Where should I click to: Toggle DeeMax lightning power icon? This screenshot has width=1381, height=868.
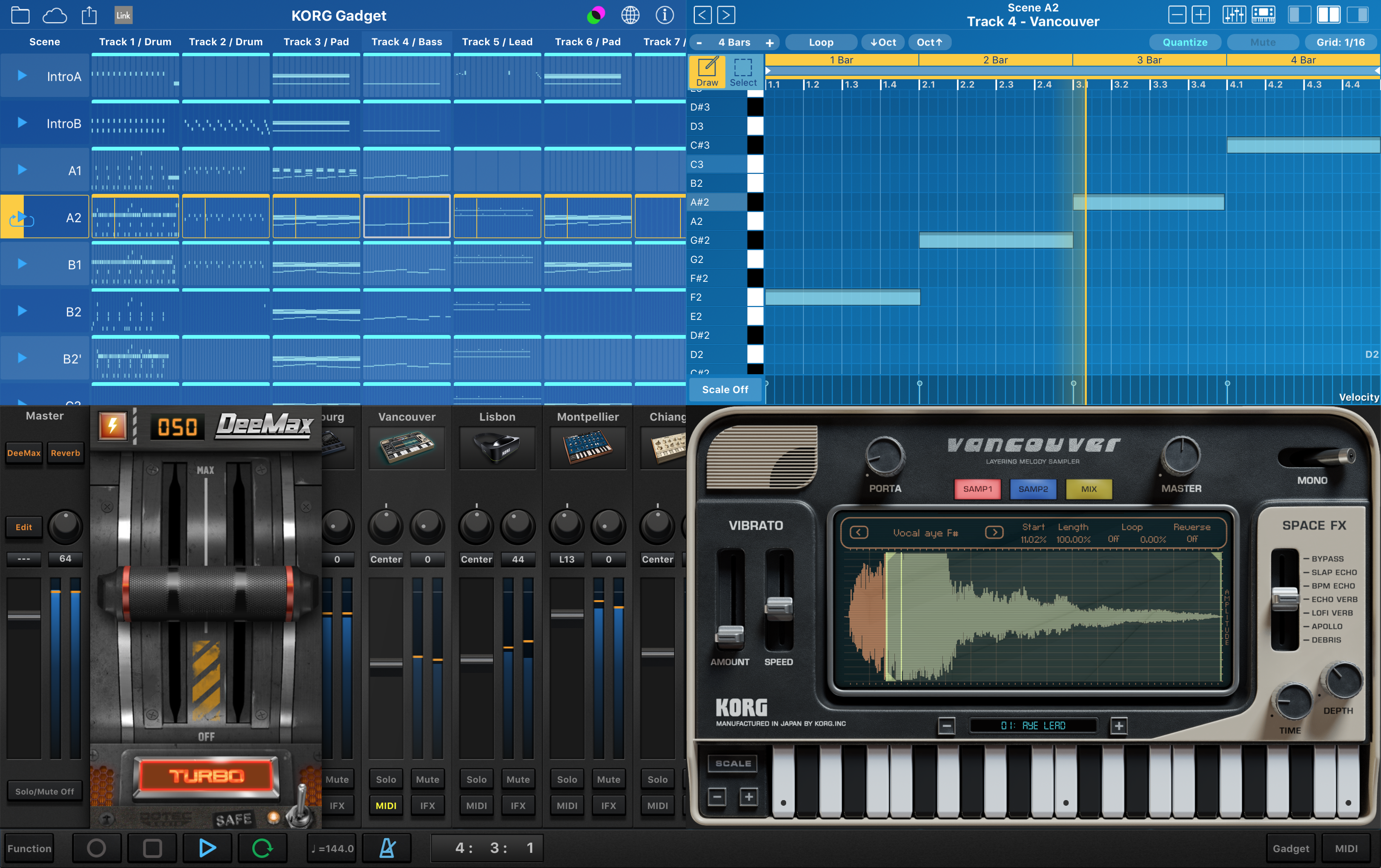tap(112, 426)
